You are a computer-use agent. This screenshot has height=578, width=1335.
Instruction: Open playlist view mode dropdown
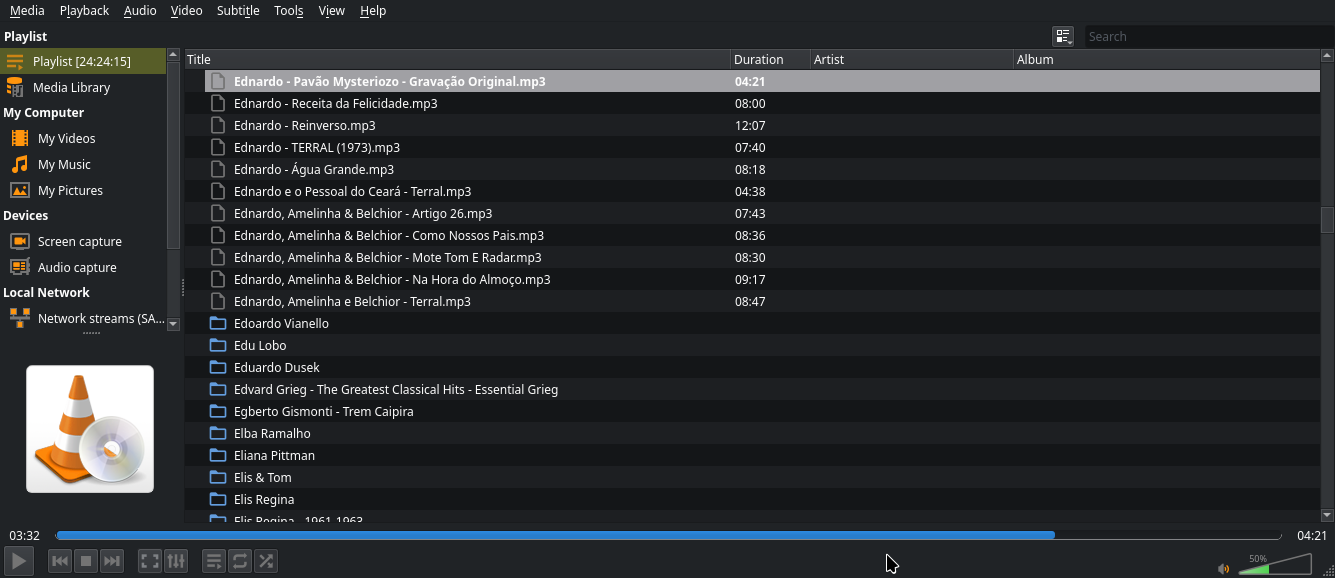[x=1063, y=37]
